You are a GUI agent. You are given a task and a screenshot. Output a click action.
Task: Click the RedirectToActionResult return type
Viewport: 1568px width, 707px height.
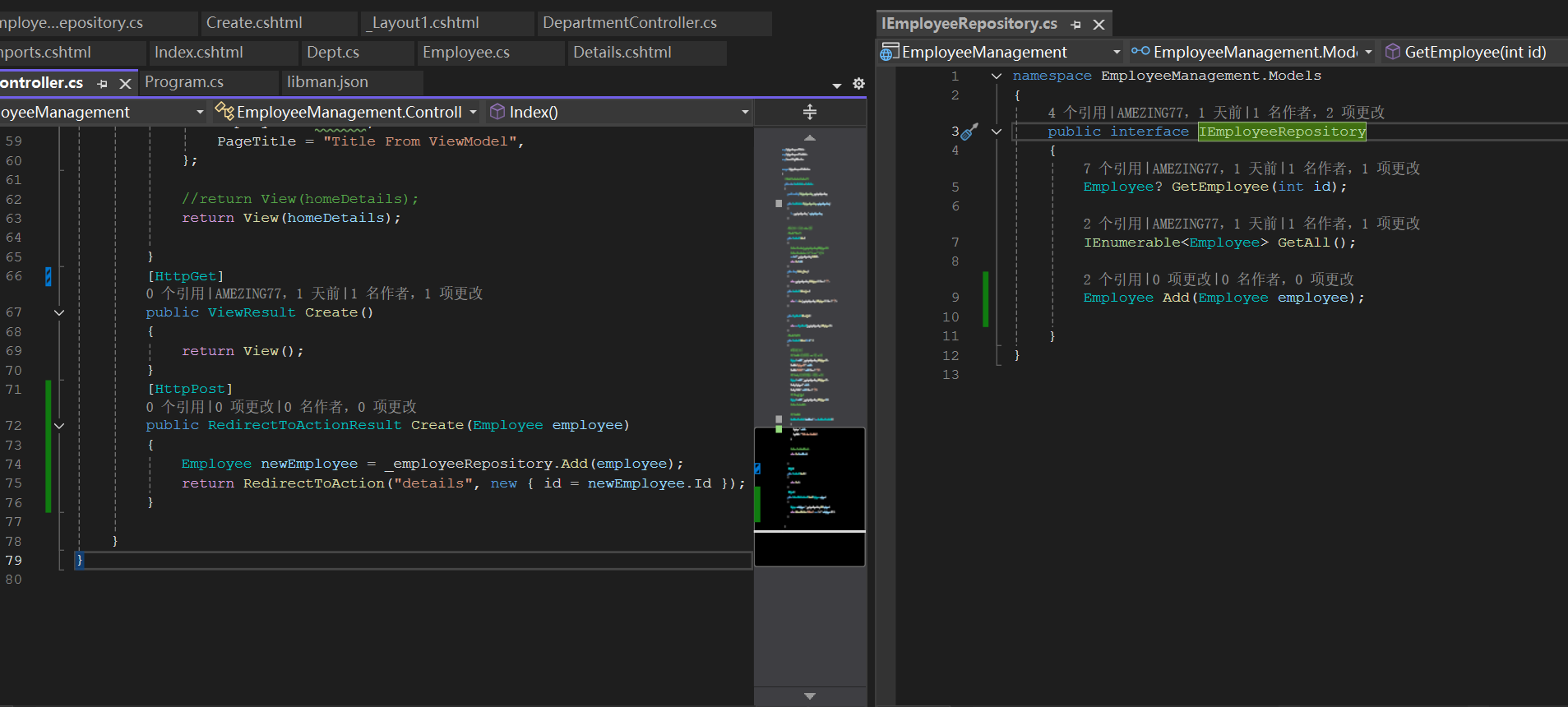coord(305,425)
